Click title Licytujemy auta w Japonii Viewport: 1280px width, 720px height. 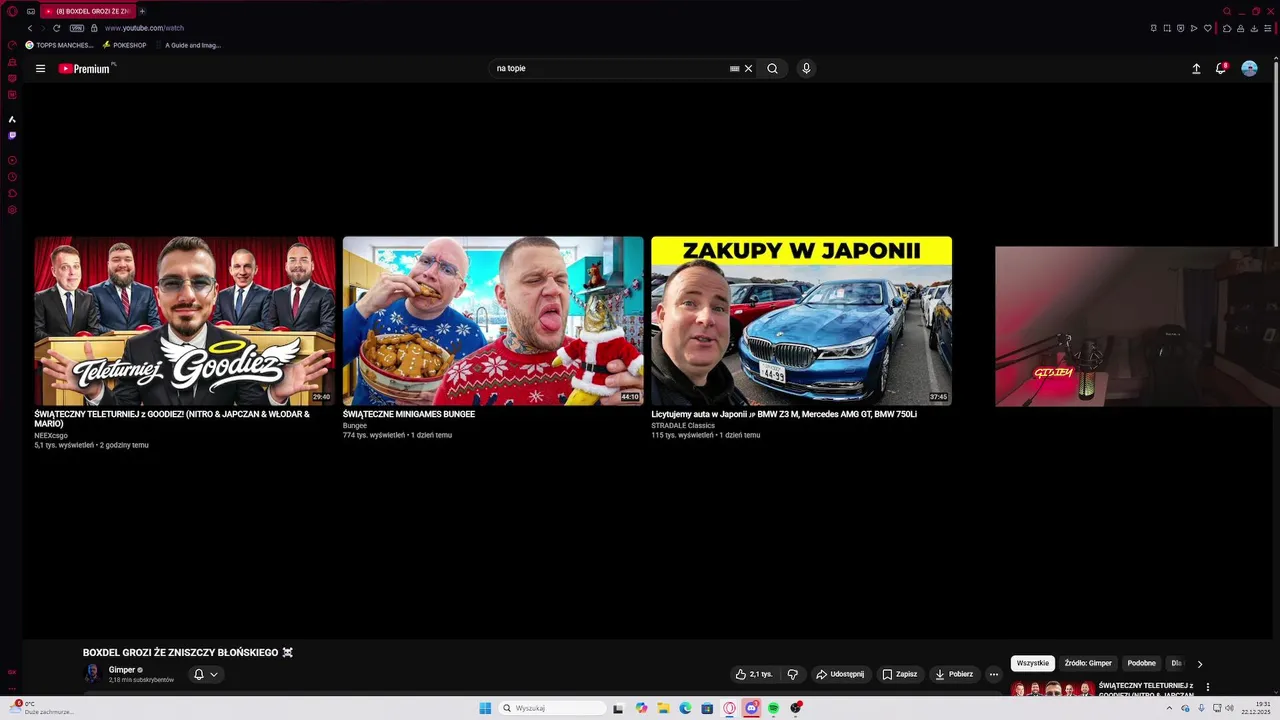coord(784,414)
